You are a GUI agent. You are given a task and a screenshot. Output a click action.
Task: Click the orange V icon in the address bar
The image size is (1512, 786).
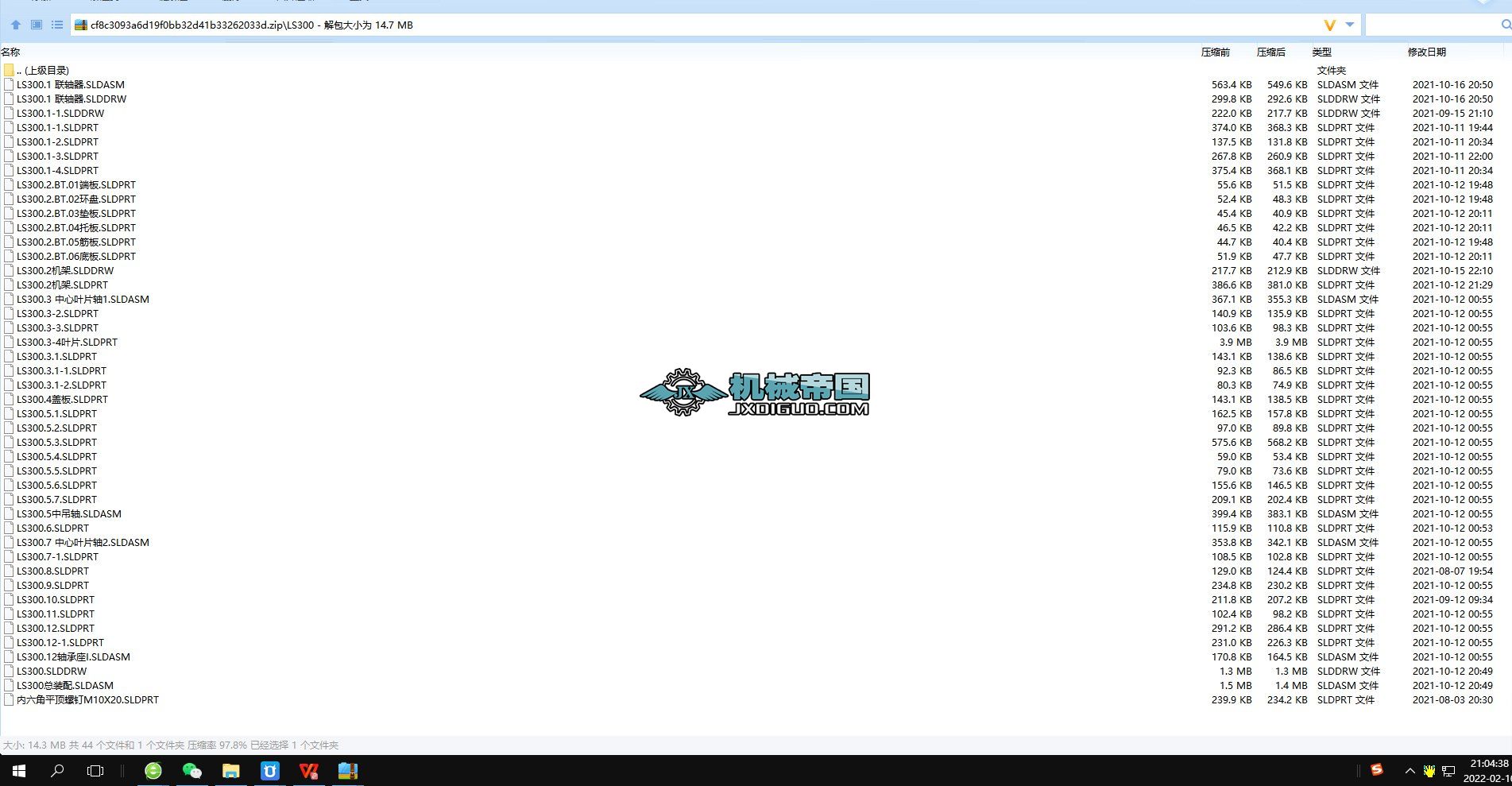point(1329,25)
